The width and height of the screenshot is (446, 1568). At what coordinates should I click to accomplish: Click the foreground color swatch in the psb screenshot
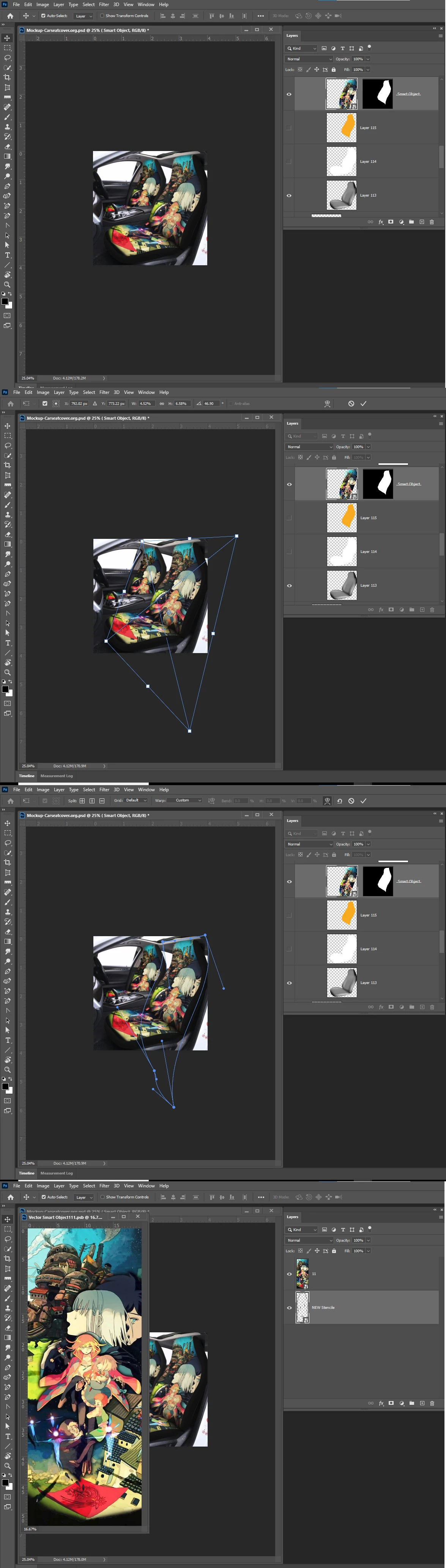(x=4, y=1482)
